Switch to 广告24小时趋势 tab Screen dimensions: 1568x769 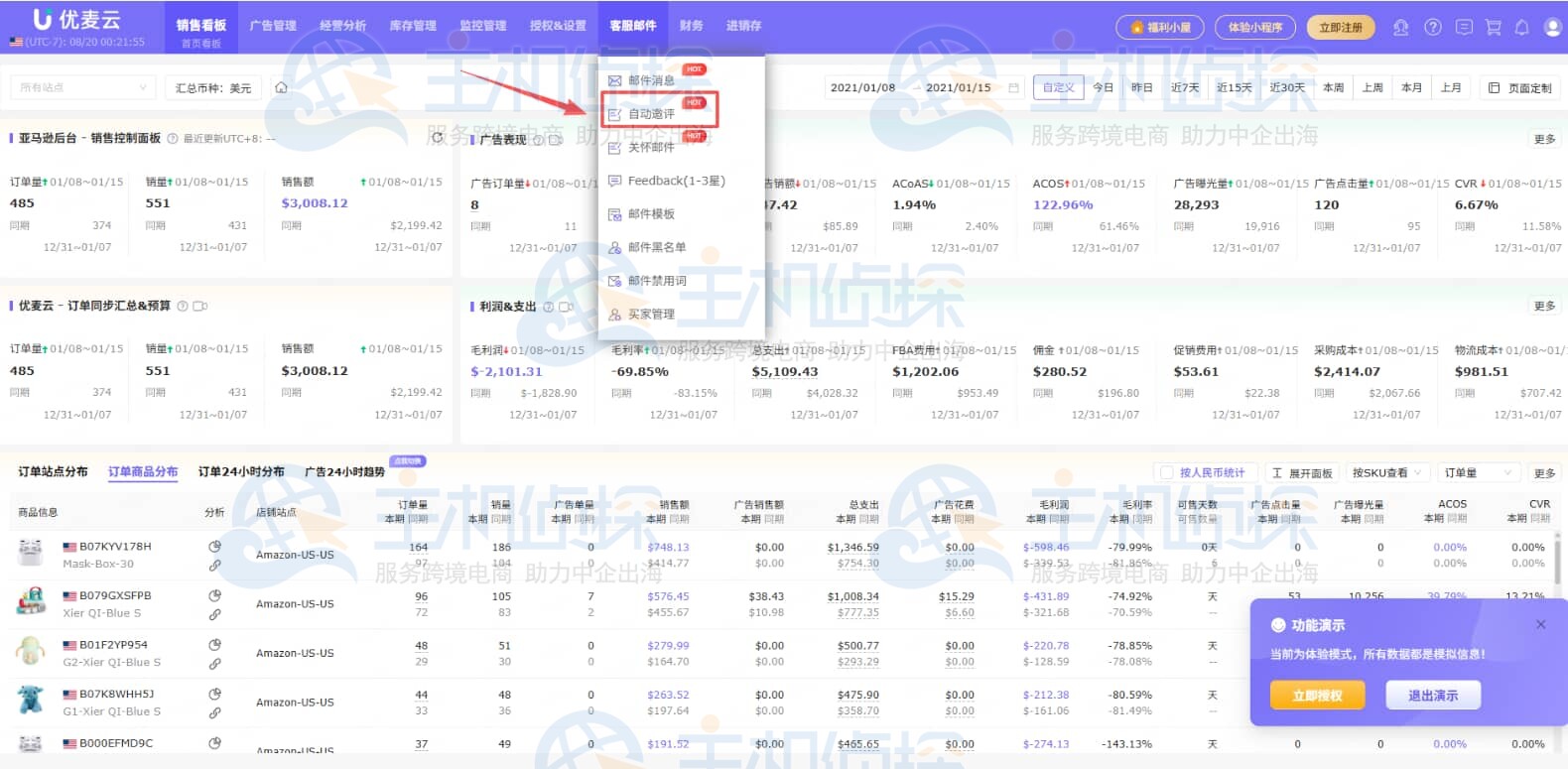click(344, 472)
